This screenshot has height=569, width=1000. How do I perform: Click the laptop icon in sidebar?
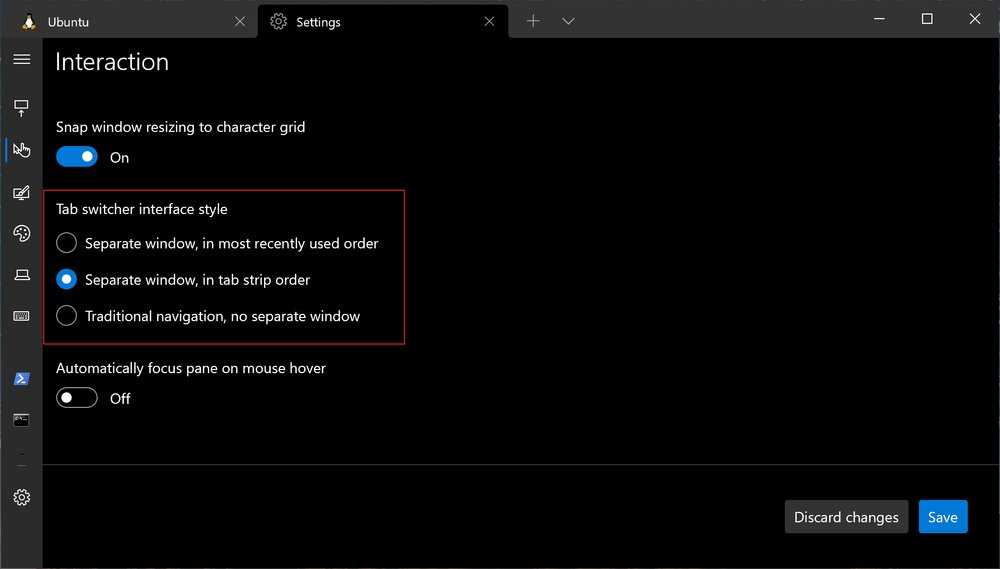[x=21, y=275]
